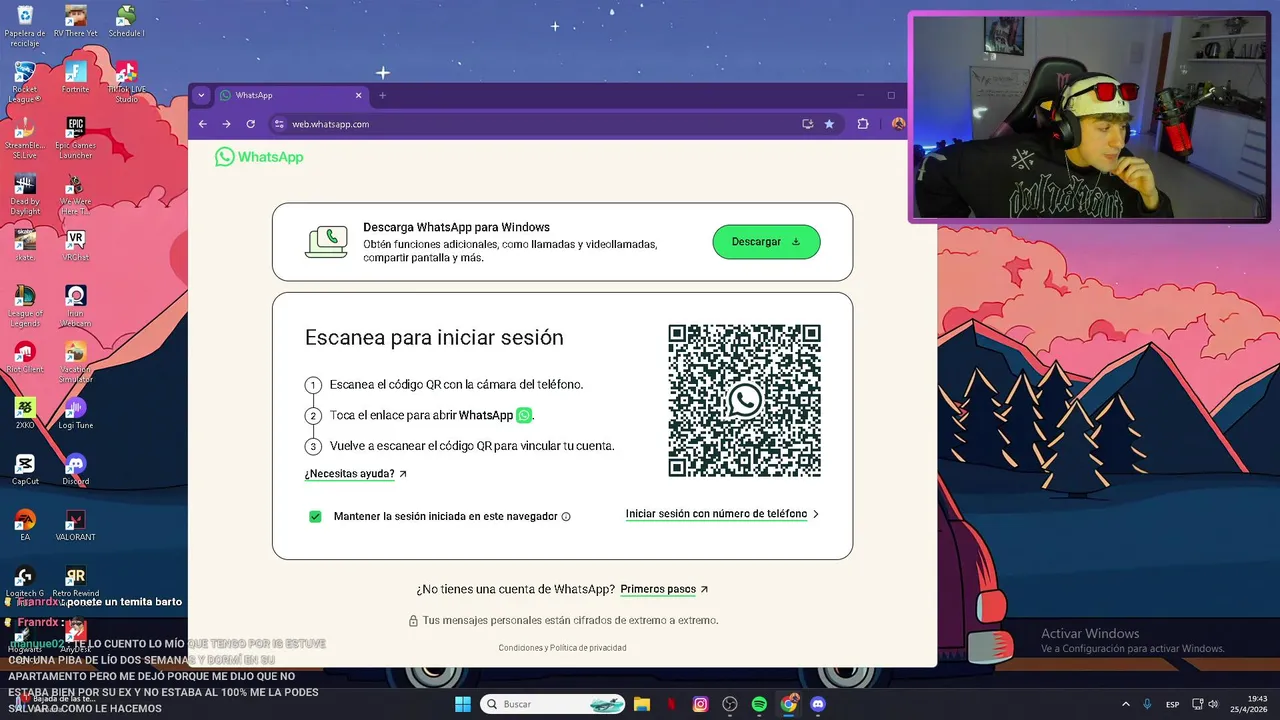Go forward in Chrome

(226, 124)
